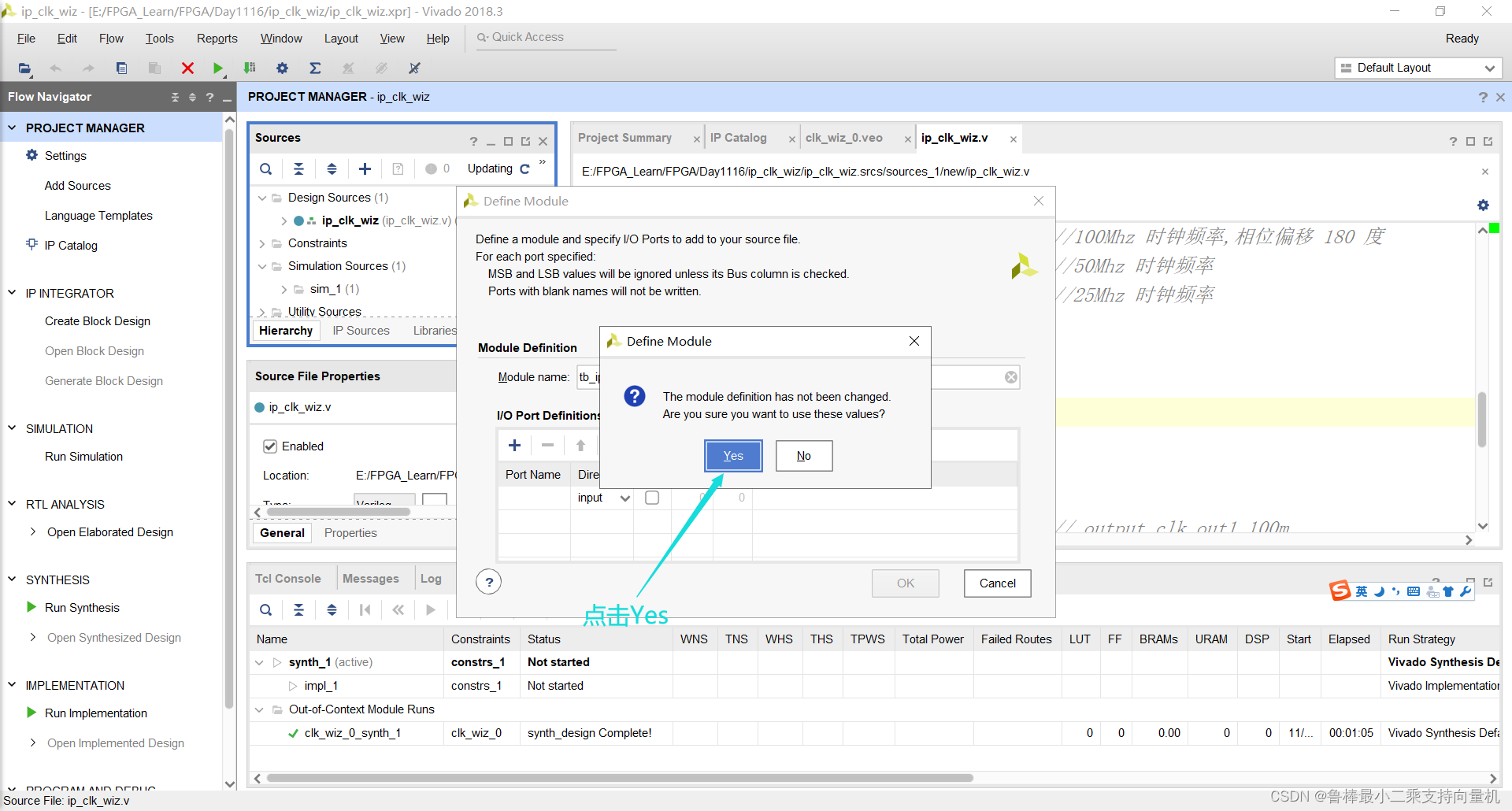Switch to the Tcl Console tab

point(287,579)
